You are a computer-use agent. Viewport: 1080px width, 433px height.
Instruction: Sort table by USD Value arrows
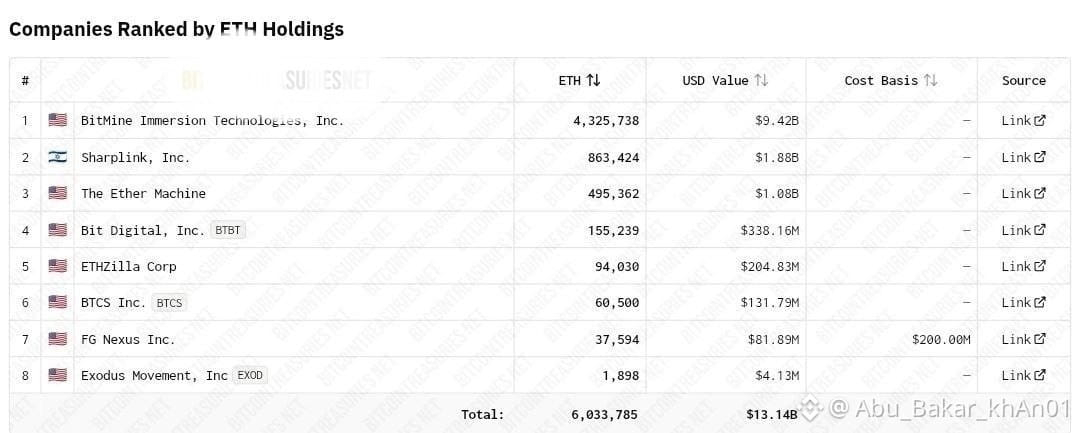click(x=761, y=81)
